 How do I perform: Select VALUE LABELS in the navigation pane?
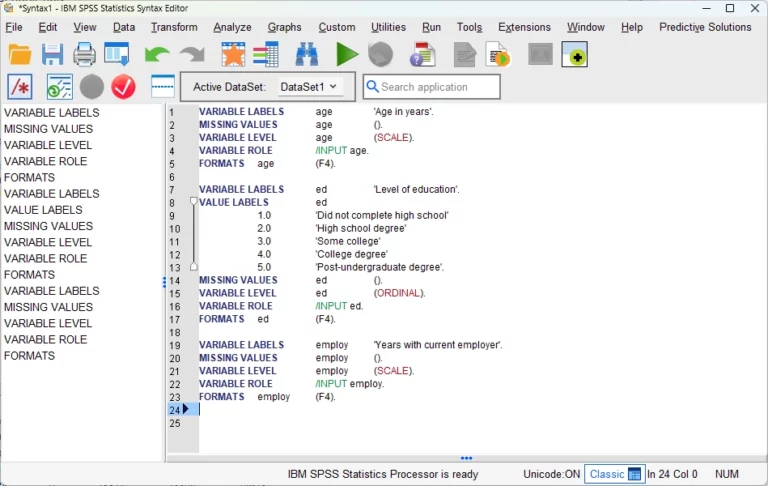pos(43,210)
